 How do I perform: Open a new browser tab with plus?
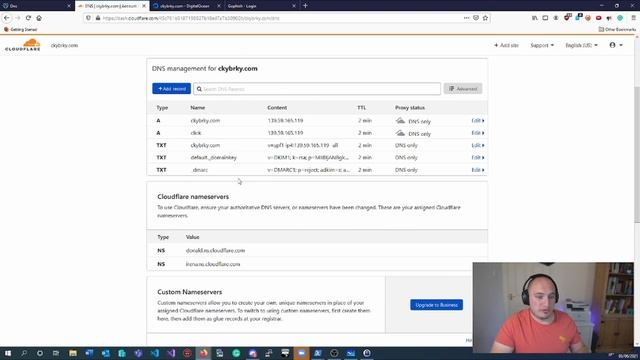305,6
